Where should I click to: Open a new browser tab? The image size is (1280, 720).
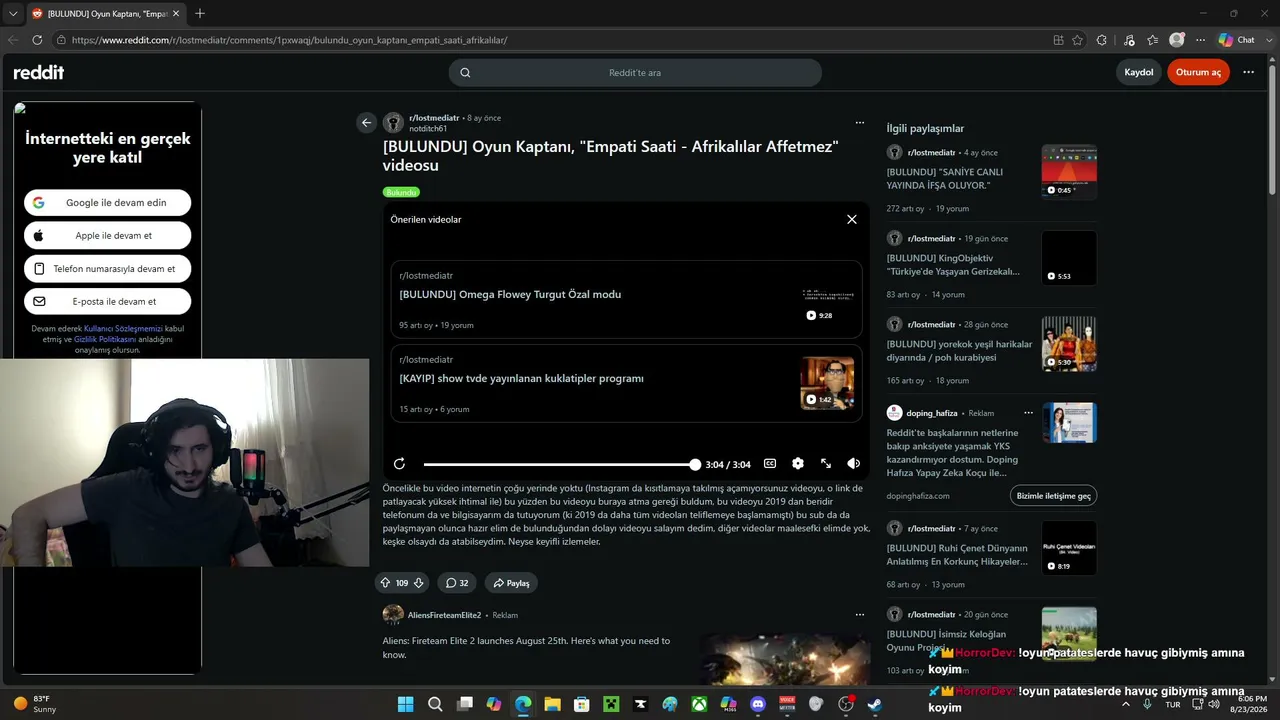tap(200, 13)
